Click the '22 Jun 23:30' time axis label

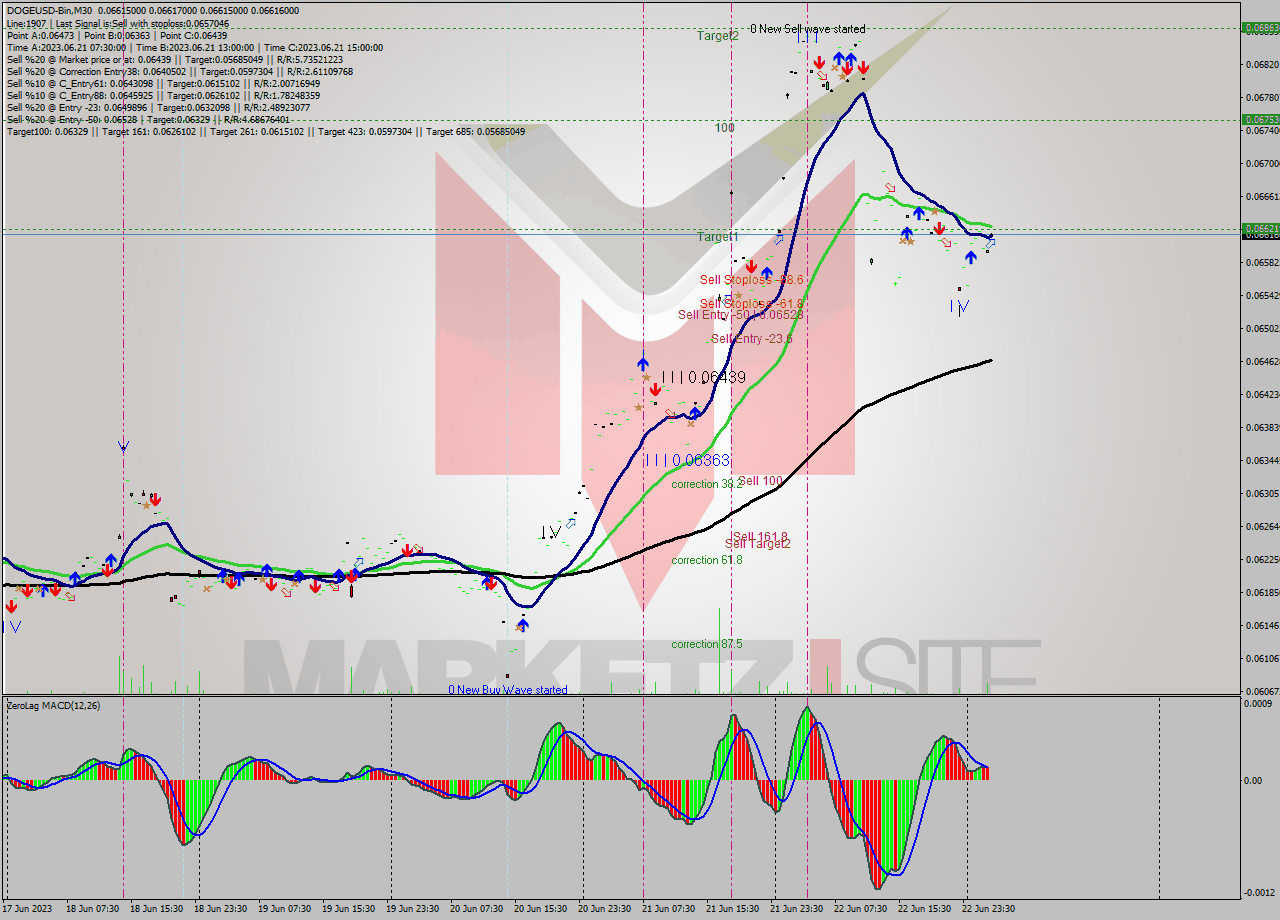[x=988, y=909]
